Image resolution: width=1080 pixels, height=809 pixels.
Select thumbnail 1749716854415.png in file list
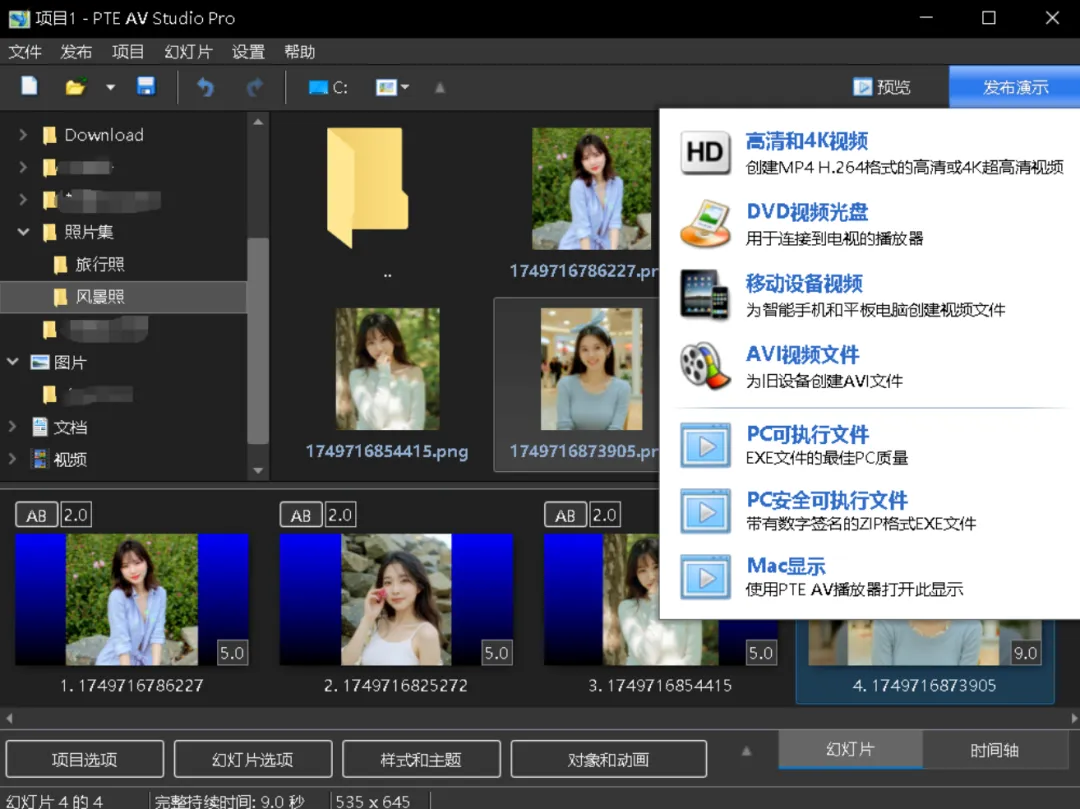click(387, 369)
